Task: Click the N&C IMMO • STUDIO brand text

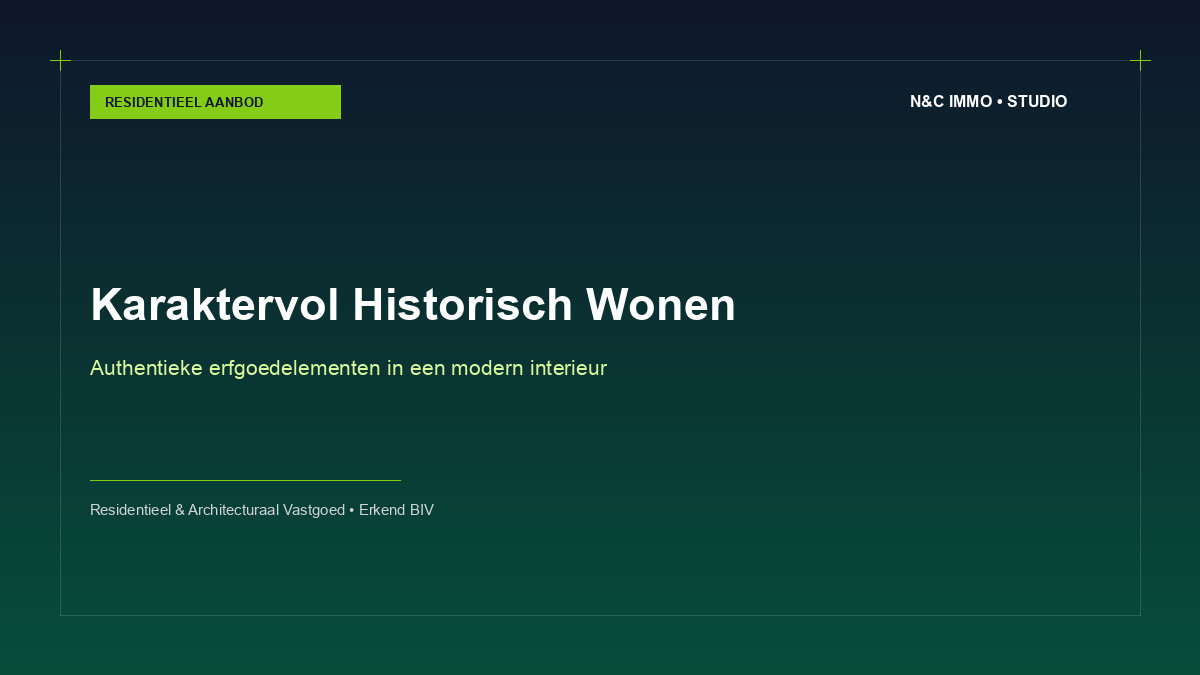Action: (988, 102)
